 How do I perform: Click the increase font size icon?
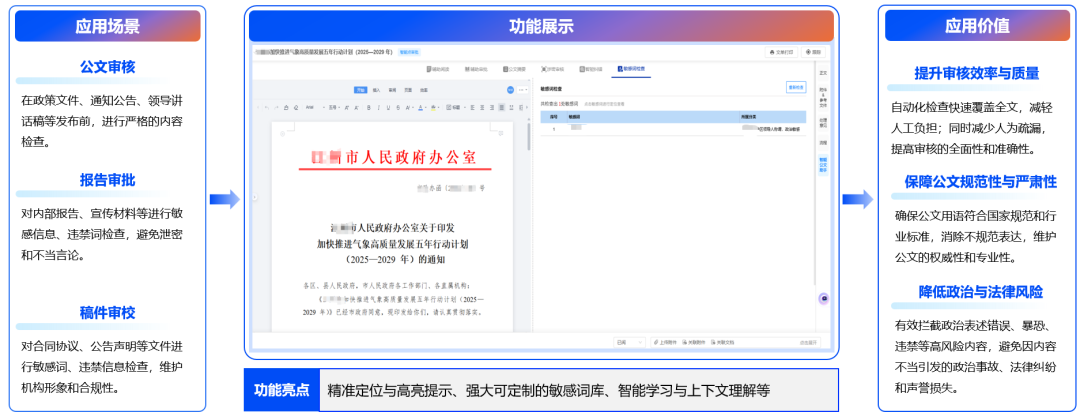[x=346, y=107]
